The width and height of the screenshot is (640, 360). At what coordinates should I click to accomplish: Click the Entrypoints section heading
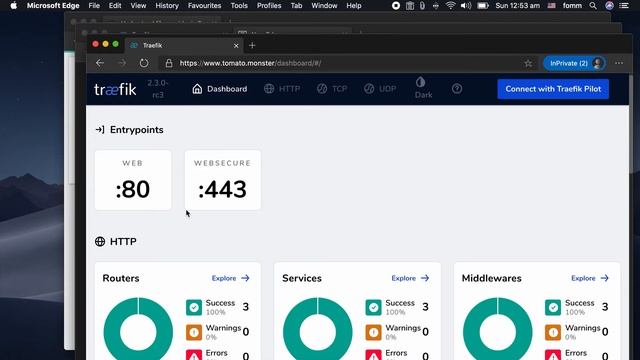click(129, 130)
